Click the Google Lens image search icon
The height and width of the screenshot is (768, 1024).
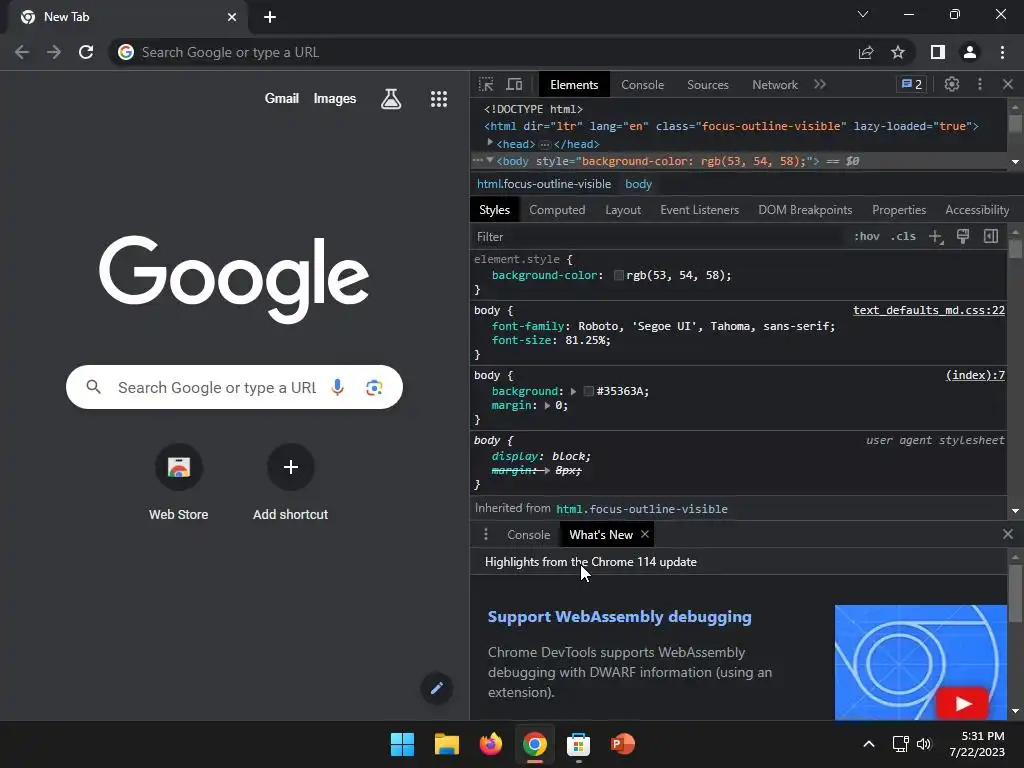pos(374,387)
